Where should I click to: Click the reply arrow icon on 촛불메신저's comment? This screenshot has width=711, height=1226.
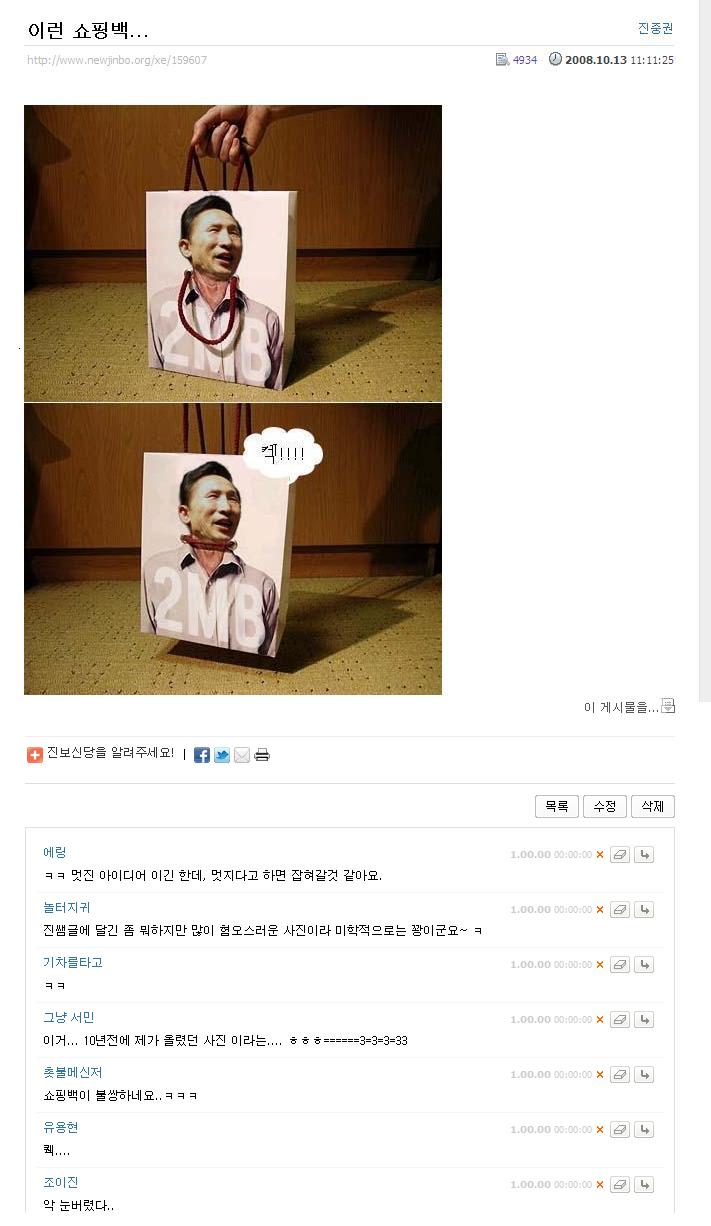(x=644, y=1075)
